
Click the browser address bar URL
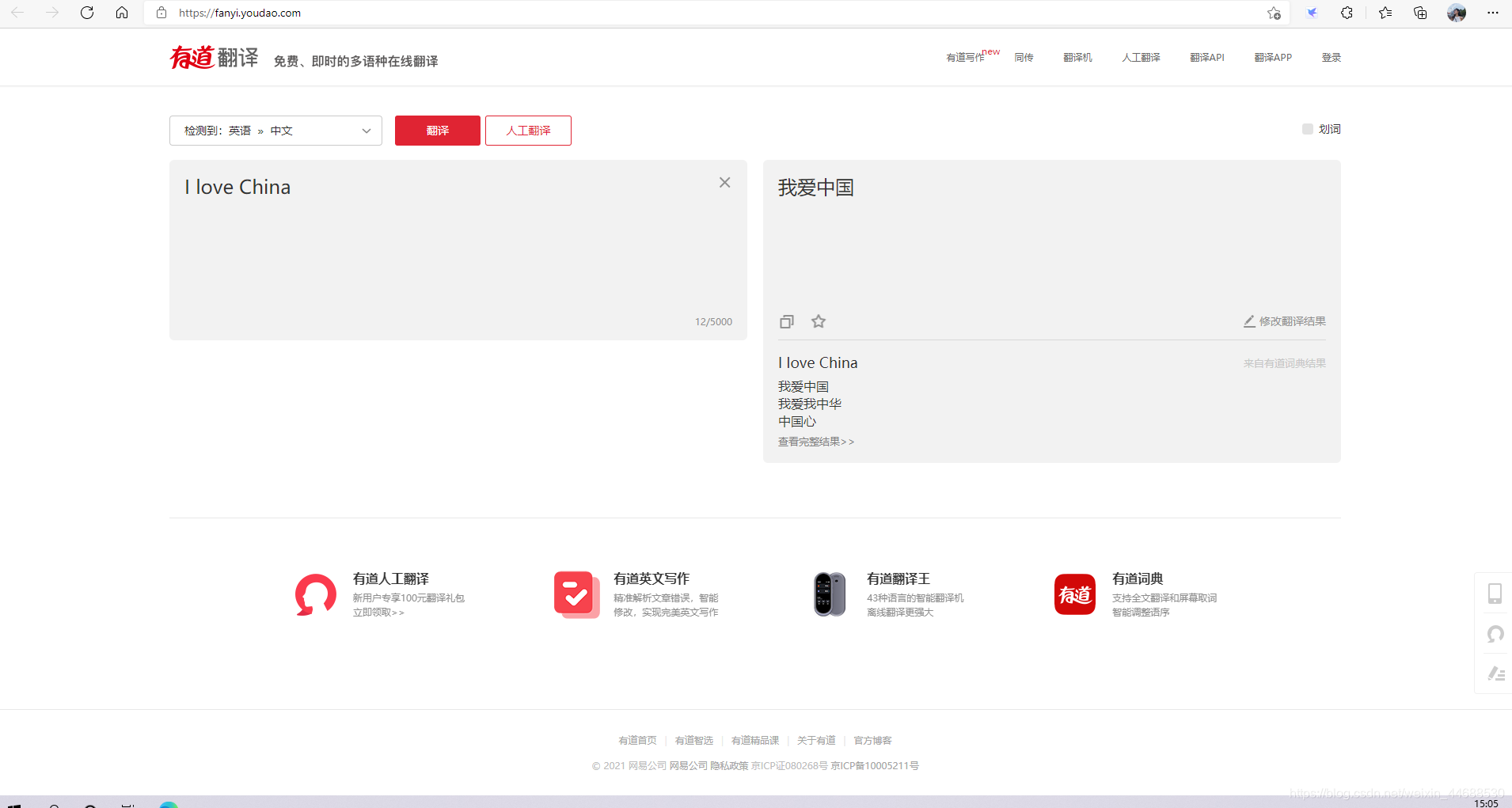tap(240, 13)
